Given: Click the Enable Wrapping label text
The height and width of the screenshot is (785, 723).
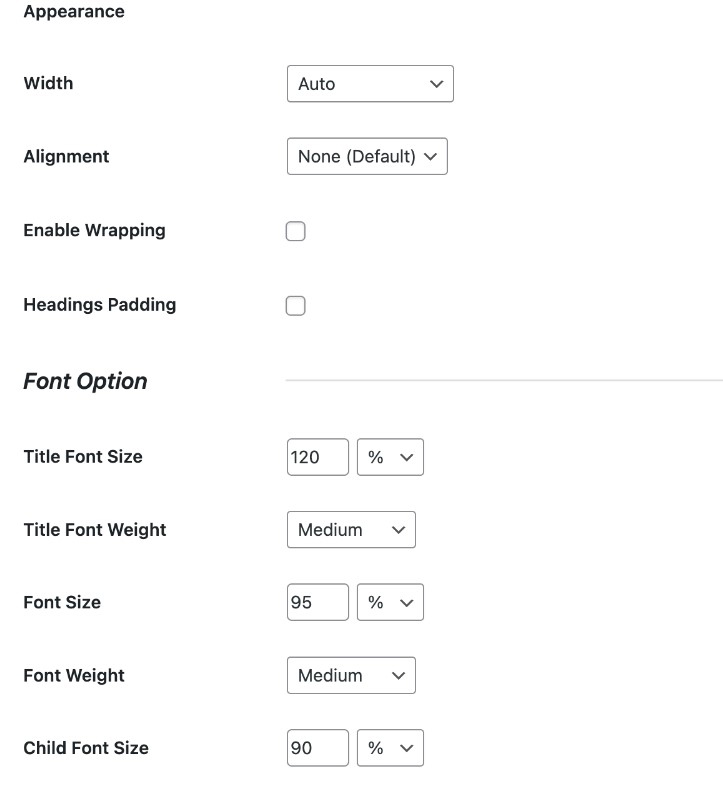Looking at the screenshot, I should (94, 231).
